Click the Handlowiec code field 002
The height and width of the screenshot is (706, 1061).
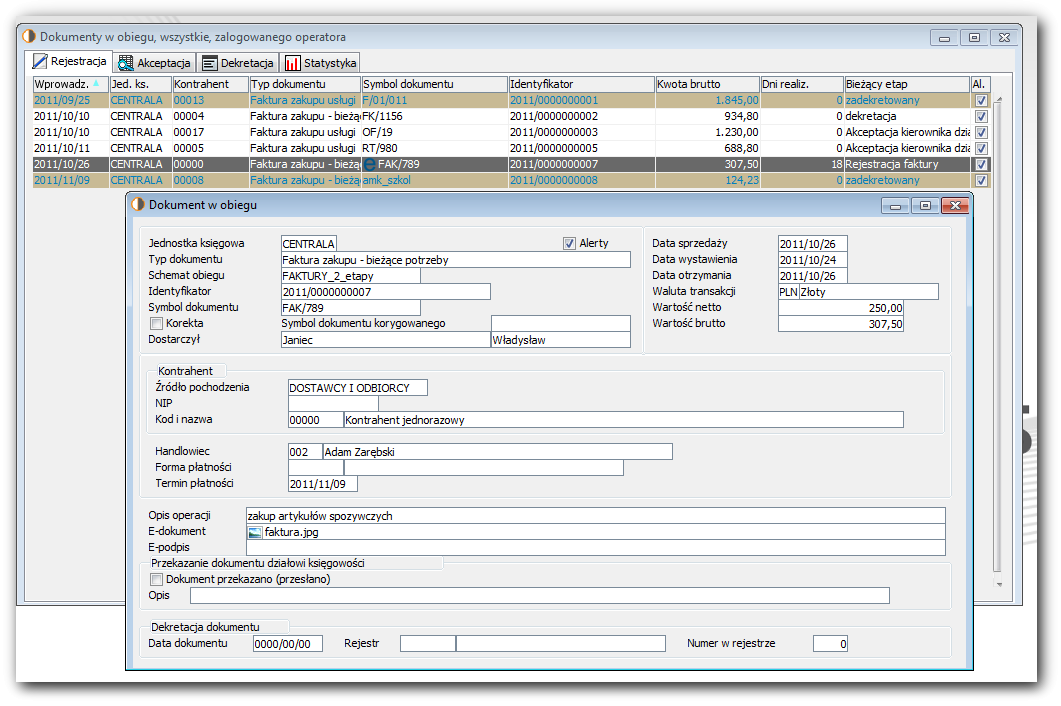(x=305, y=451)
